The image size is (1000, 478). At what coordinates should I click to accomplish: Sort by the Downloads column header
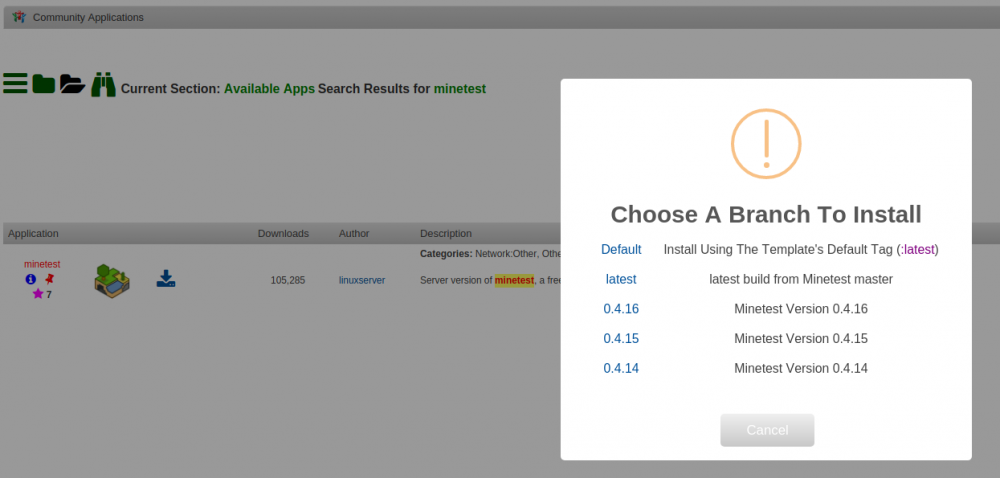(283, 233)
